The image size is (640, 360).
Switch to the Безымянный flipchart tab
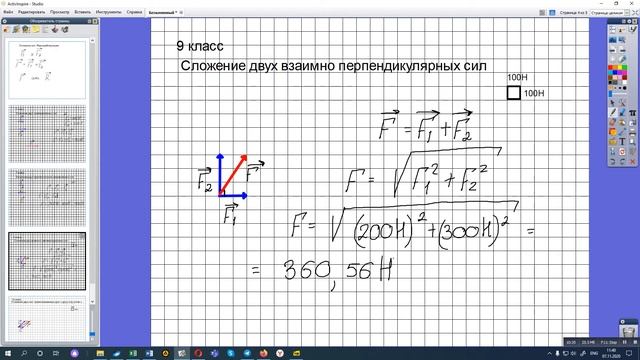click(162, 13)
